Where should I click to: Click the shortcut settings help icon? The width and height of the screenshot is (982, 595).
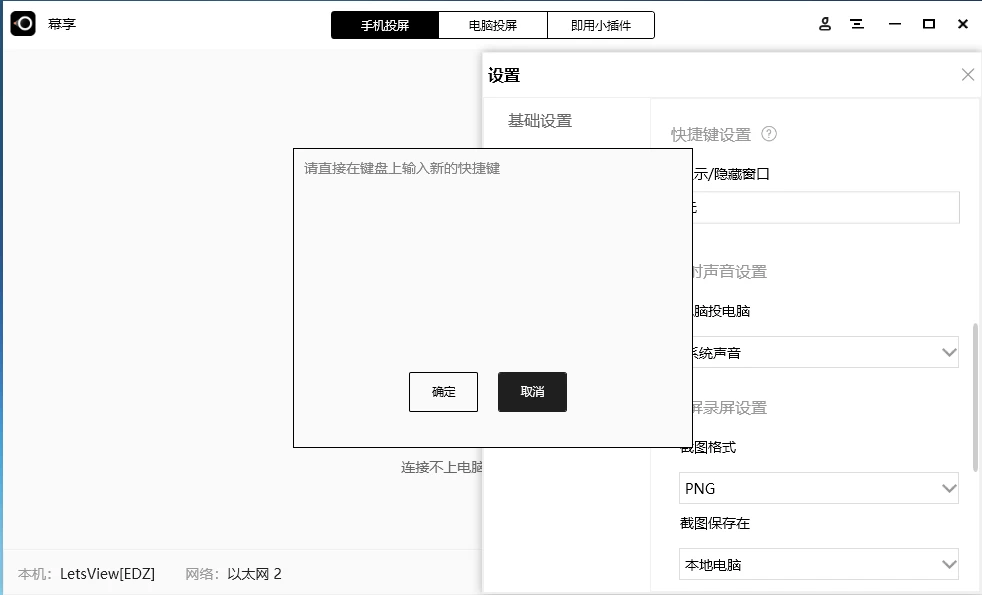point(768,134)
